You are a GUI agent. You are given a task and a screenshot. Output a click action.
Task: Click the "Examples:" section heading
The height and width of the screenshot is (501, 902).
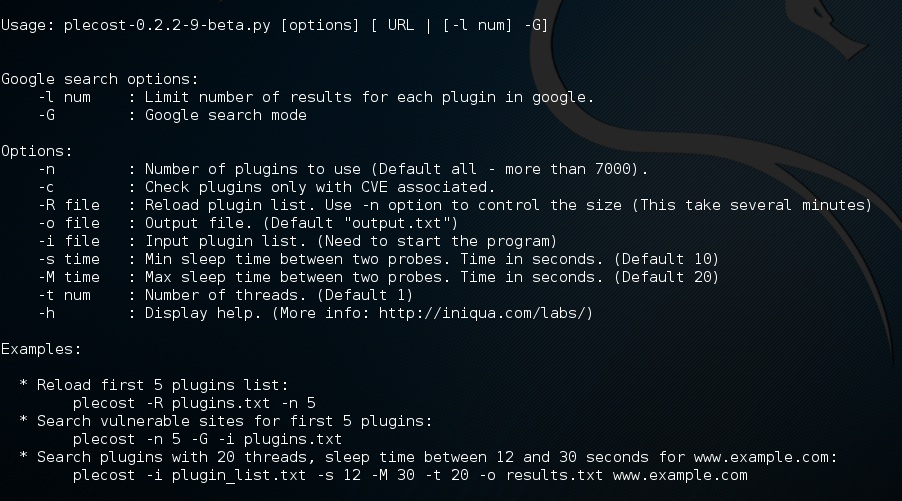coord(40,349)
